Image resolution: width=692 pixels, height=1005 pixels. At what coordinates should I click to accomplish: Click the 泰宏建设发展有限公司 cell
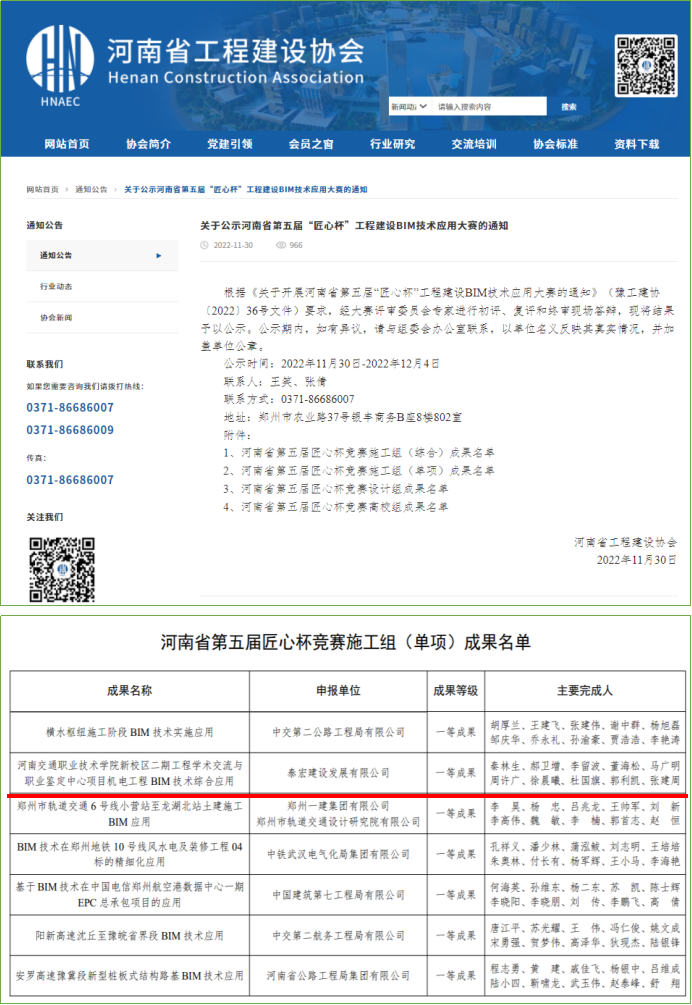pos(338,773)
